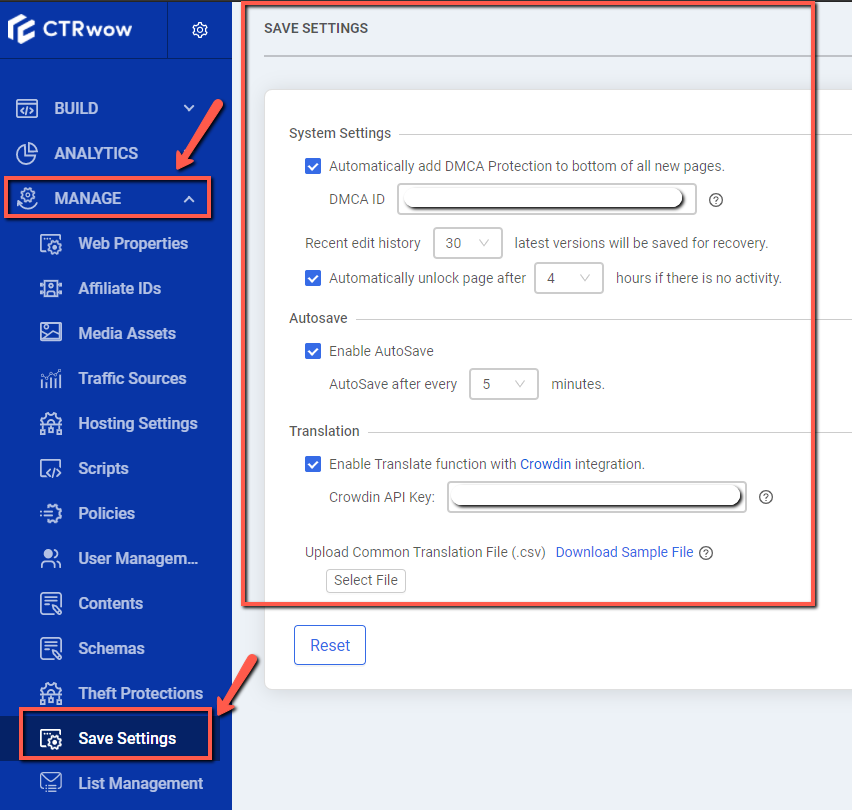Open the unlock hours dropdown showing 4
This screenshot has width=852, height=810.
point(568,278)
